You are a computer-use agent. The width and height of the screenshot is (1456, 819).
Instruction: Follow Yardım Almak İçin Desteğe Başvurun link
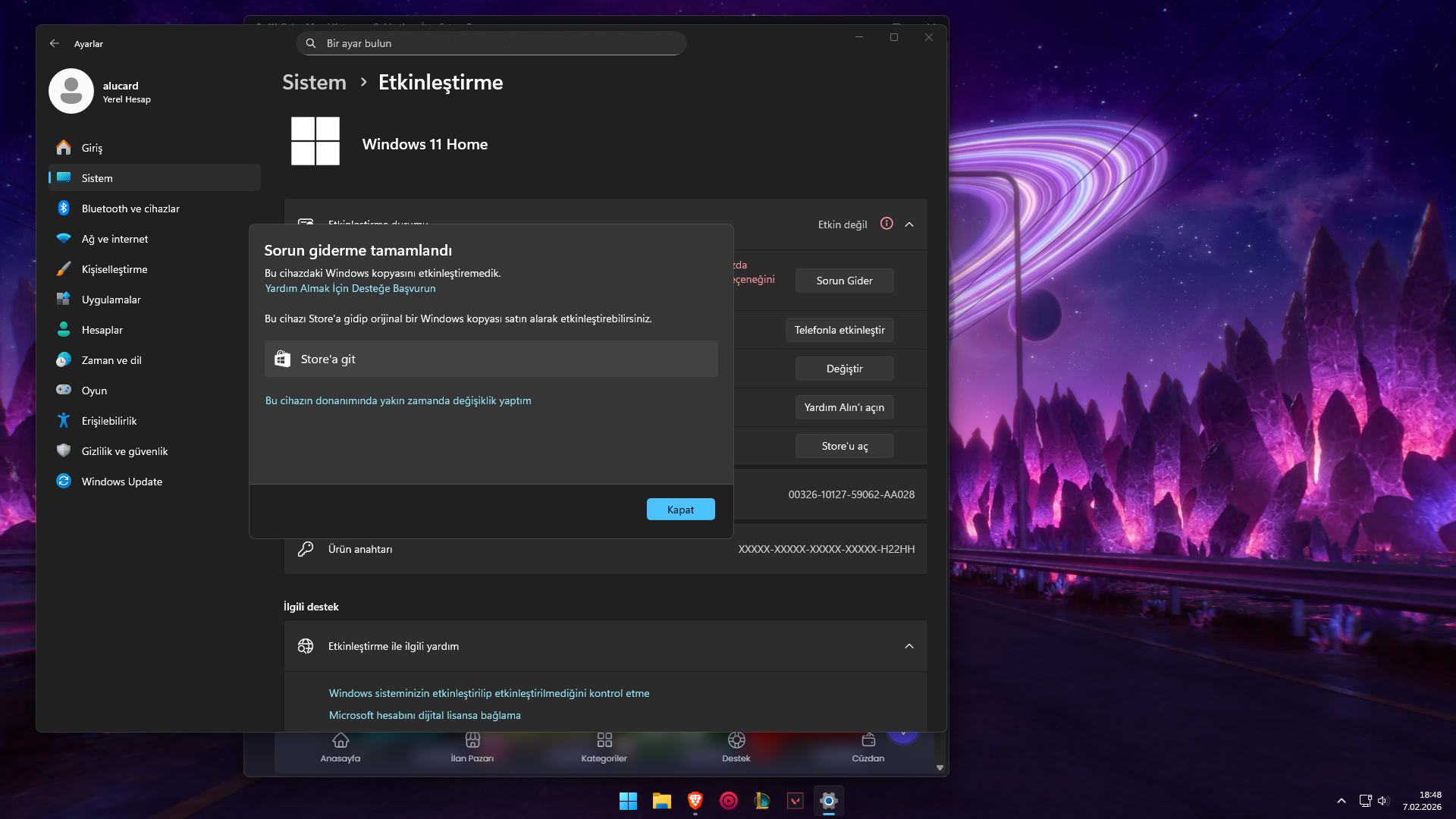click(x=350, y=288)
